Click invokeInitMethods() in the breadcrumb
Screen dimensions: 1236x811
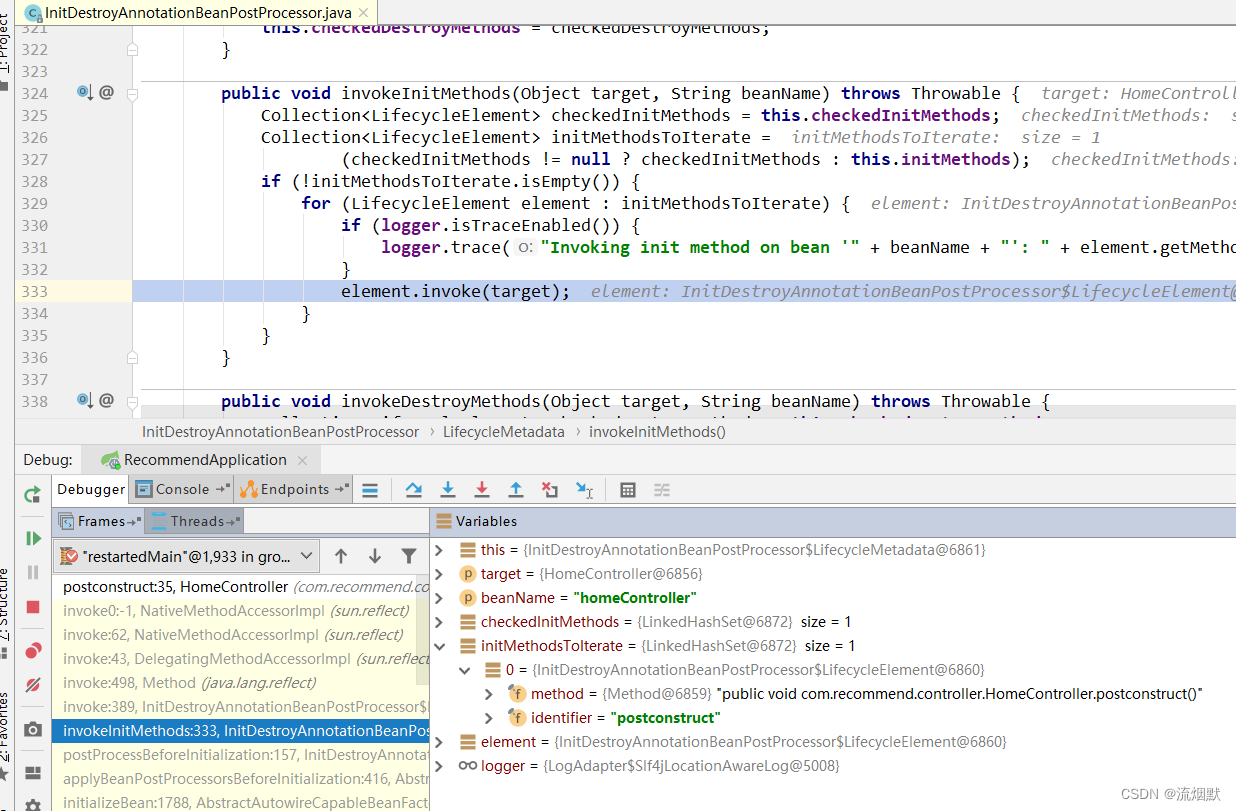[x=657, y=432]
